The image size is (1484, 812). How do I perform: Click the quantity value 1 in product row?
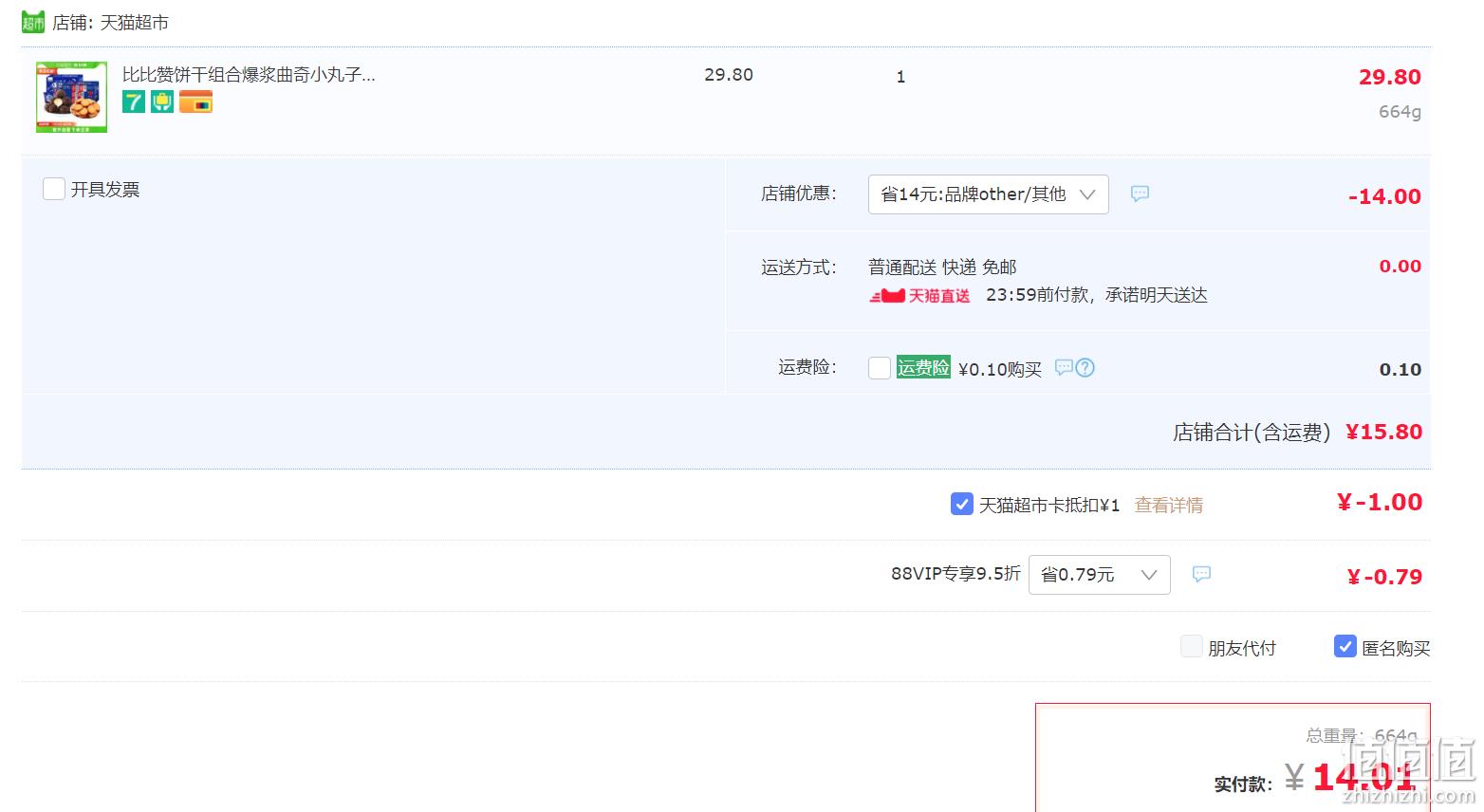[x=900, y=77]
